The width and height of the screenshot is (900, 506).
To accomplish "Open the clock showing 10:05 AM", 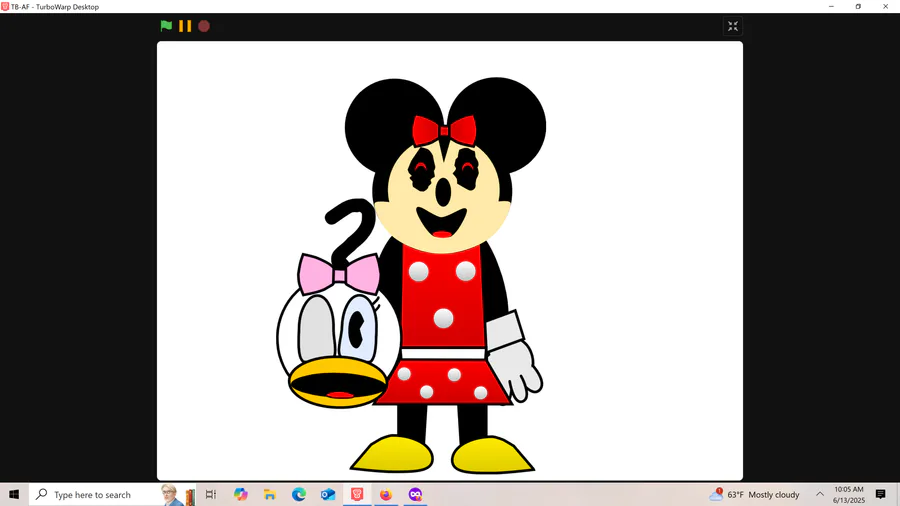I will click(x=849, y=495).
